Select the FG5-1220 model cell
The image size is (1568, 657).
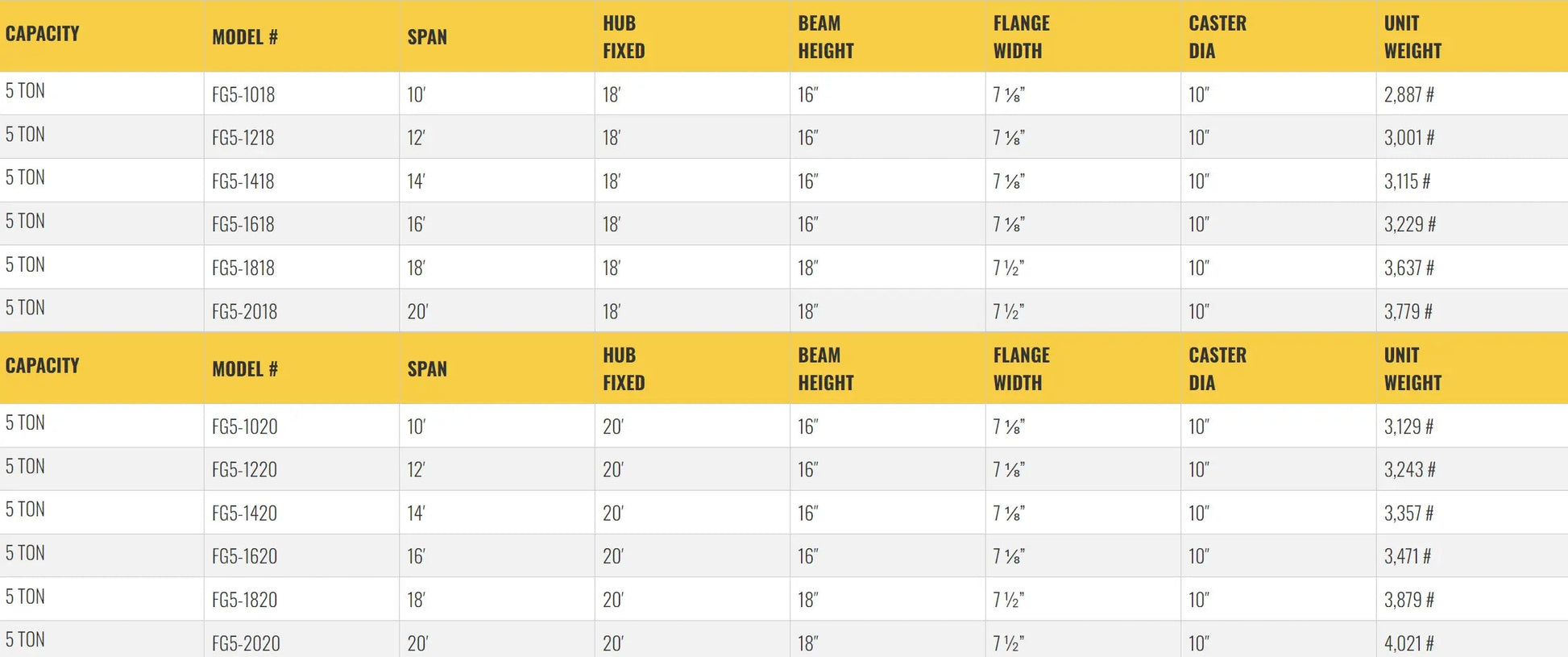point(244,469)
